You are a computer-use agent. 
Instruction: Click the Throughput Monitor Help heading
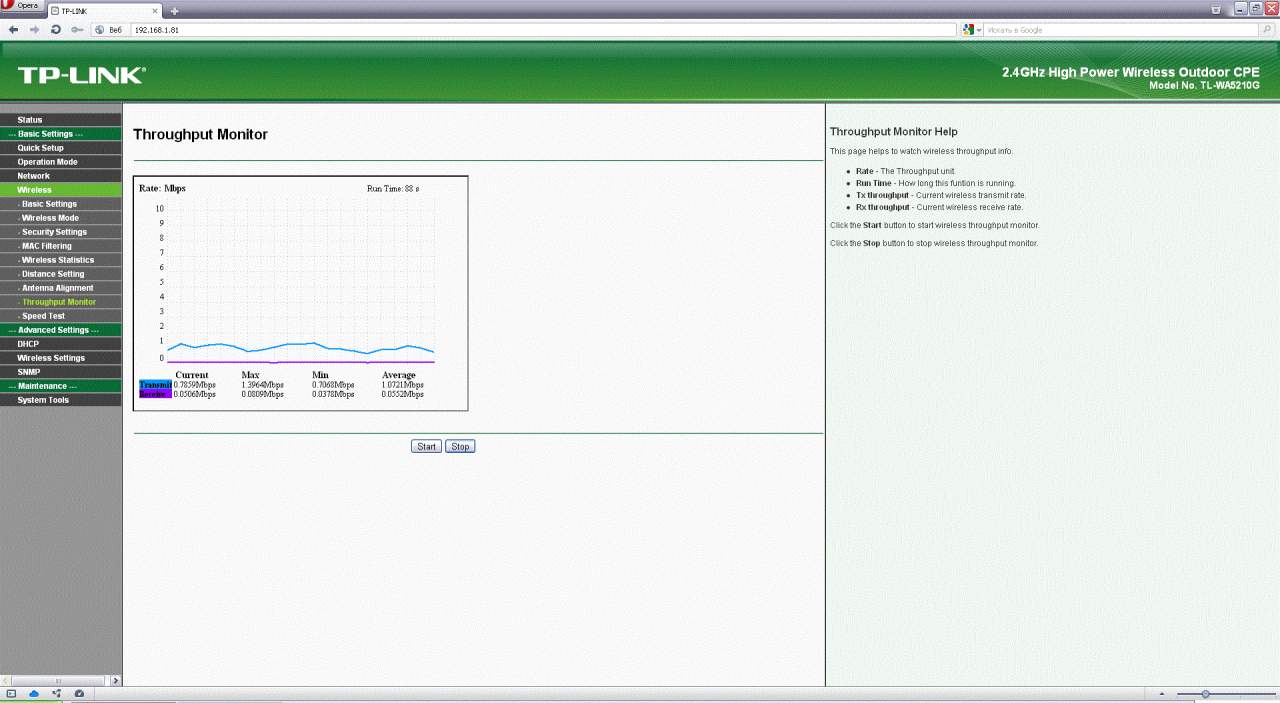point(893,132)
